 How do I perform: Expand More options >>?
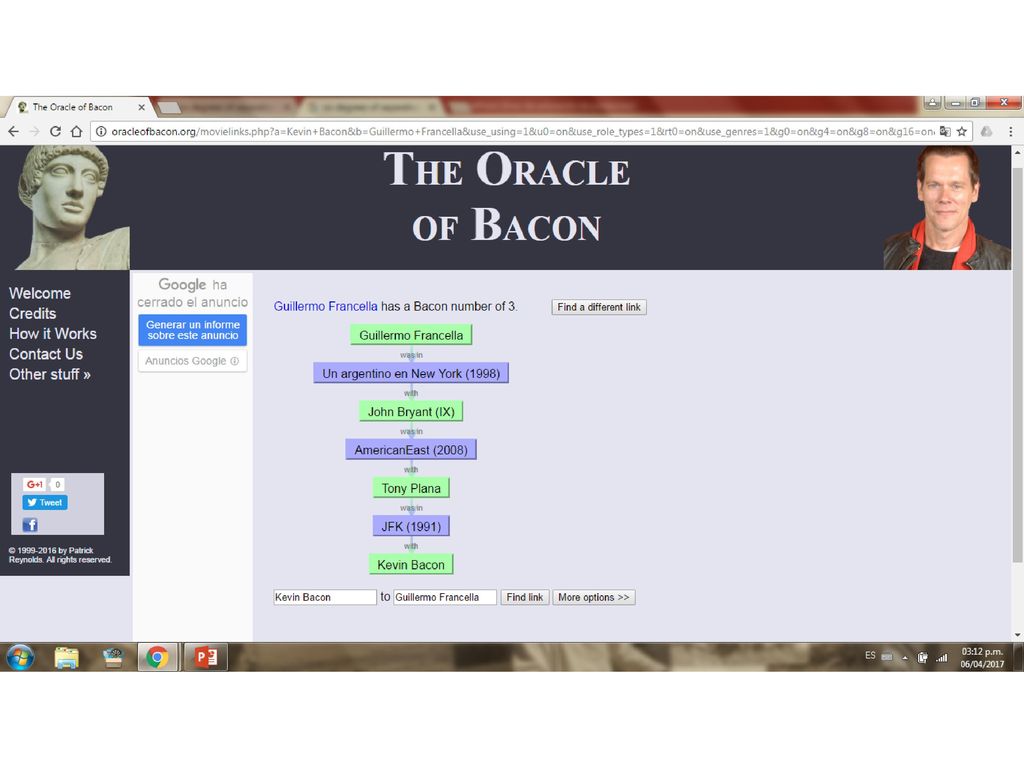pyautogui.click(x=594, y=597)
